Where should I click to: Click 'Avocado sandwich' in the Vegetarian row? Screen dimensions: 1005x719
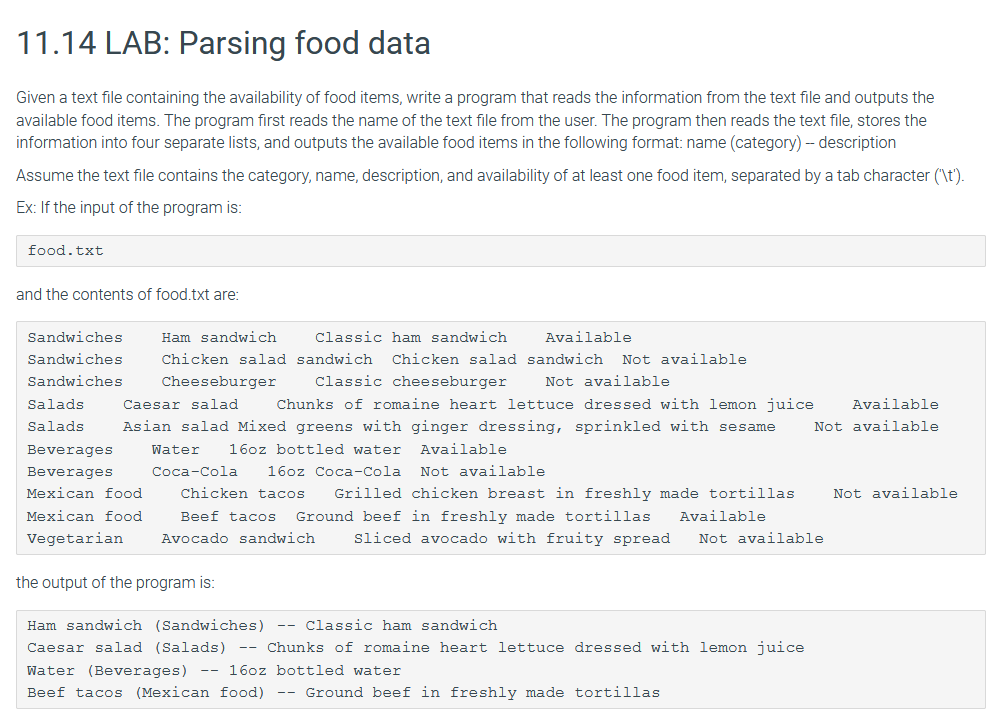tap(238, 539)
